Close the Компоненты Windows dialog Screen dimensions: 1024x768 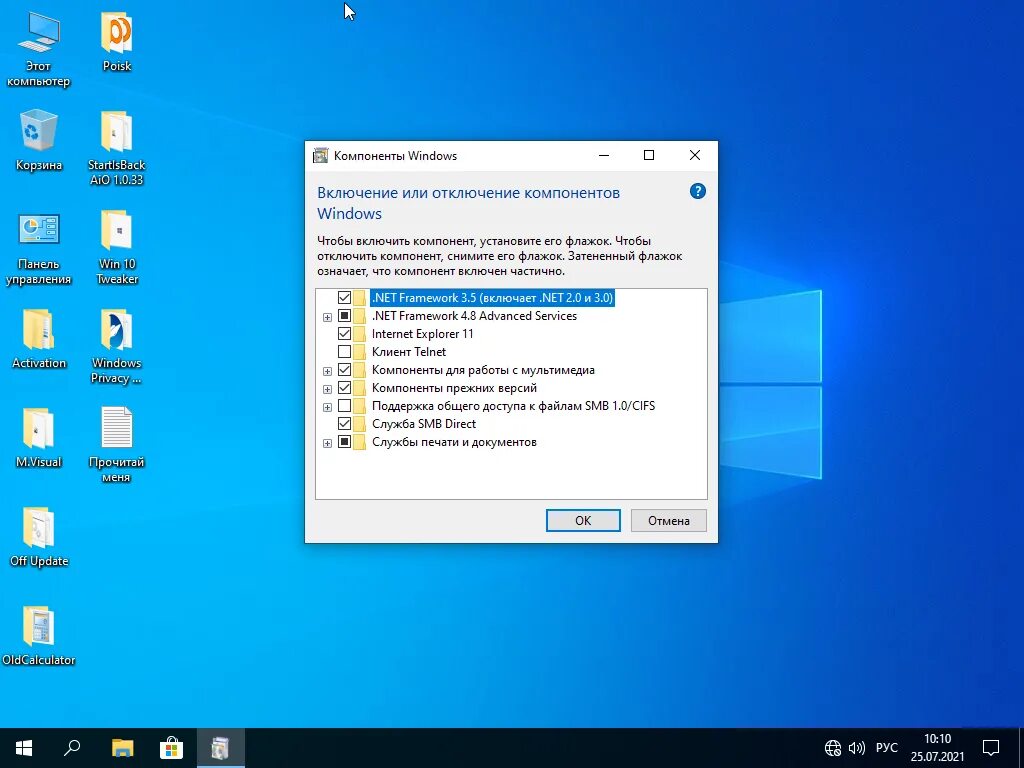[x=695, y=155]
